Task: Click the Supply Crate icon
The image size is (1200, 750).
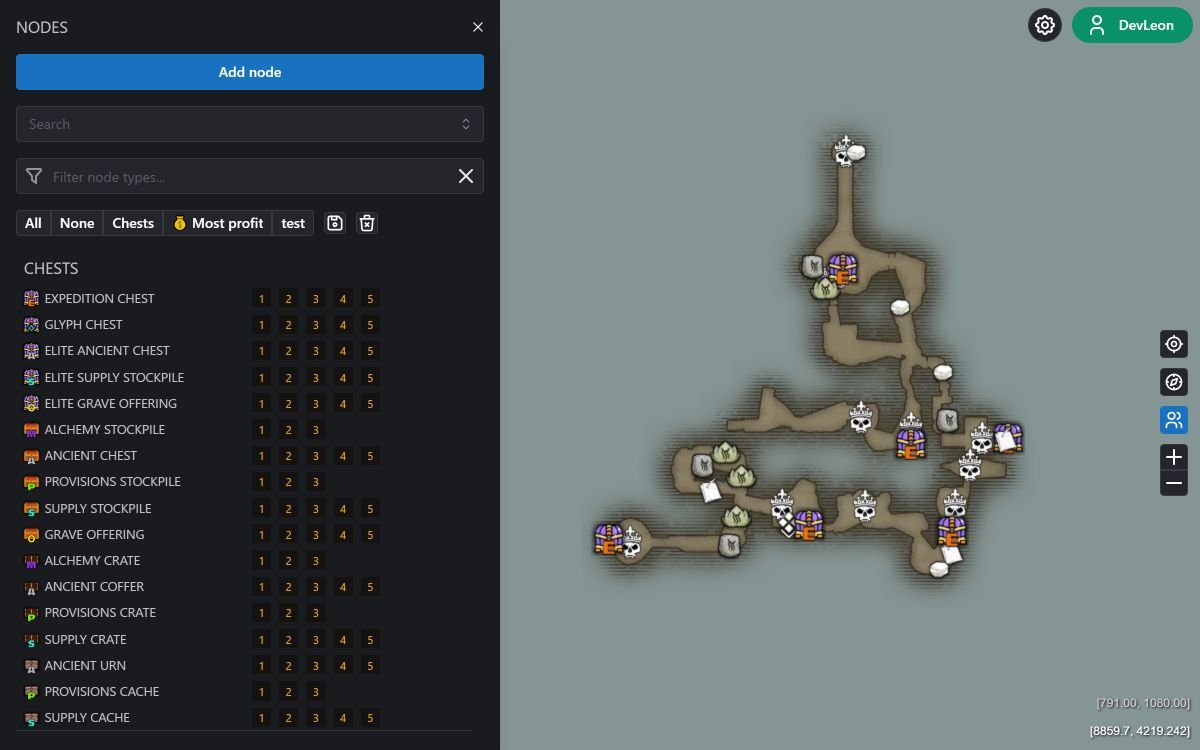Action: click(x=31, y=639)
